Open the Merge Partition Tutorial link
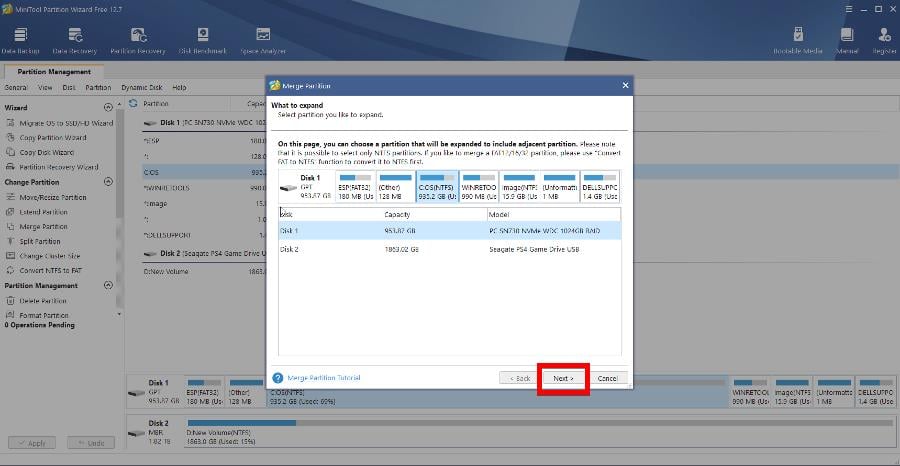 tap(323, 378)
